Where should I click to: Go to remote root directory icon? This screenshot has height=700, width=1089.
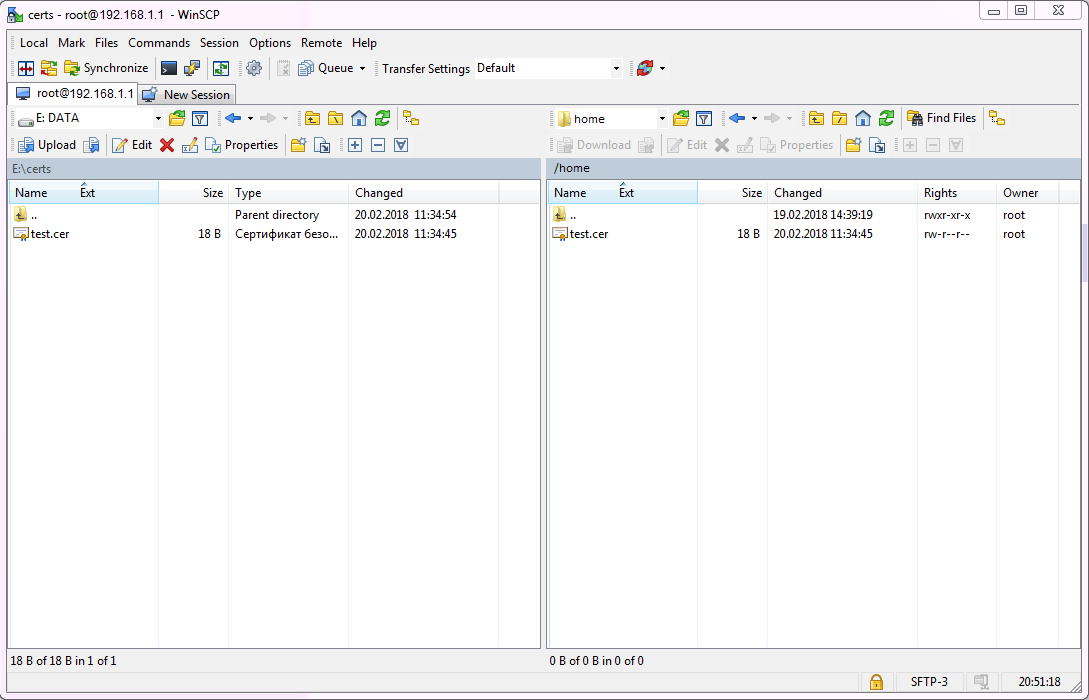point(840,119)
